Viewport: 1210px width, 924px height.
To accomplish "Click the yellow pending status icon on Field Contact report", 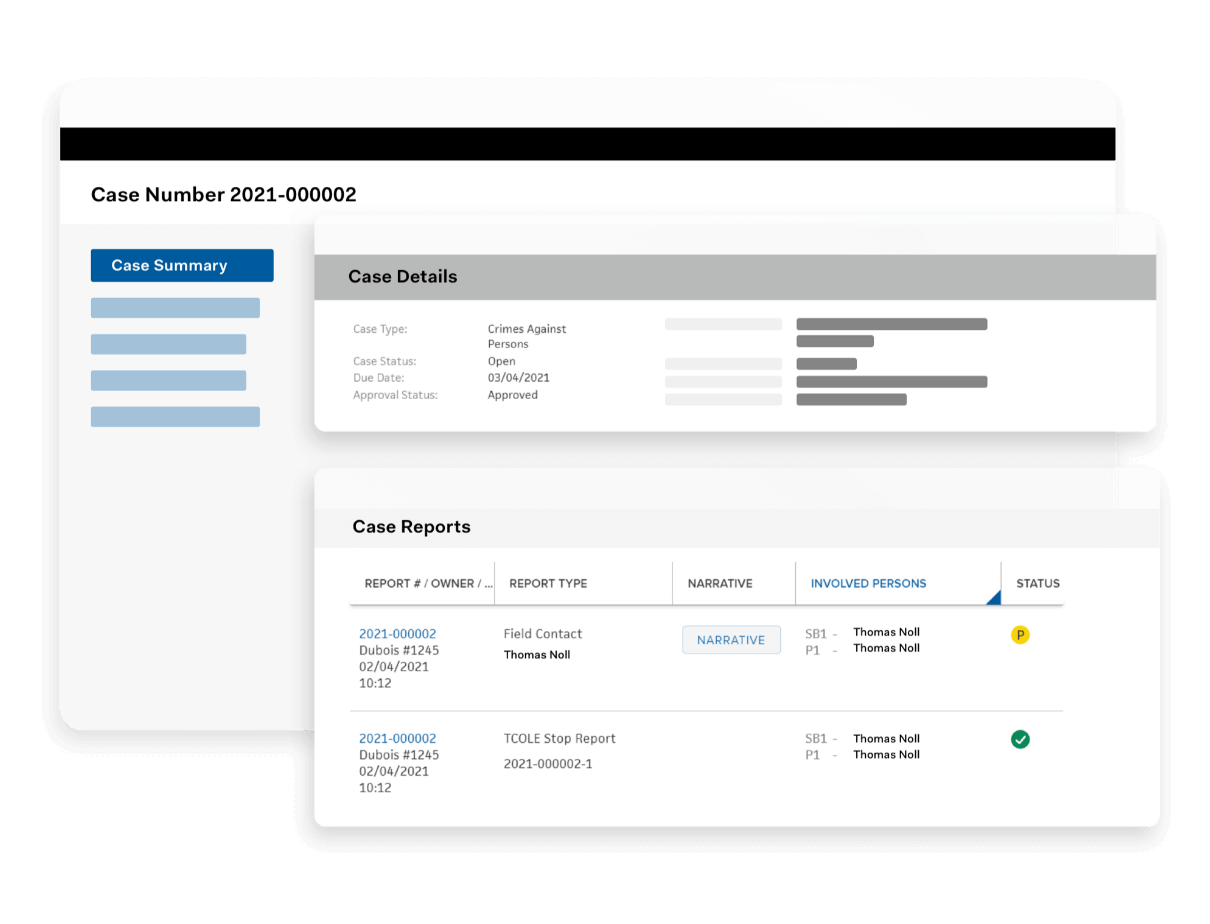I will pyautogui.click(x=1020, y=634).
